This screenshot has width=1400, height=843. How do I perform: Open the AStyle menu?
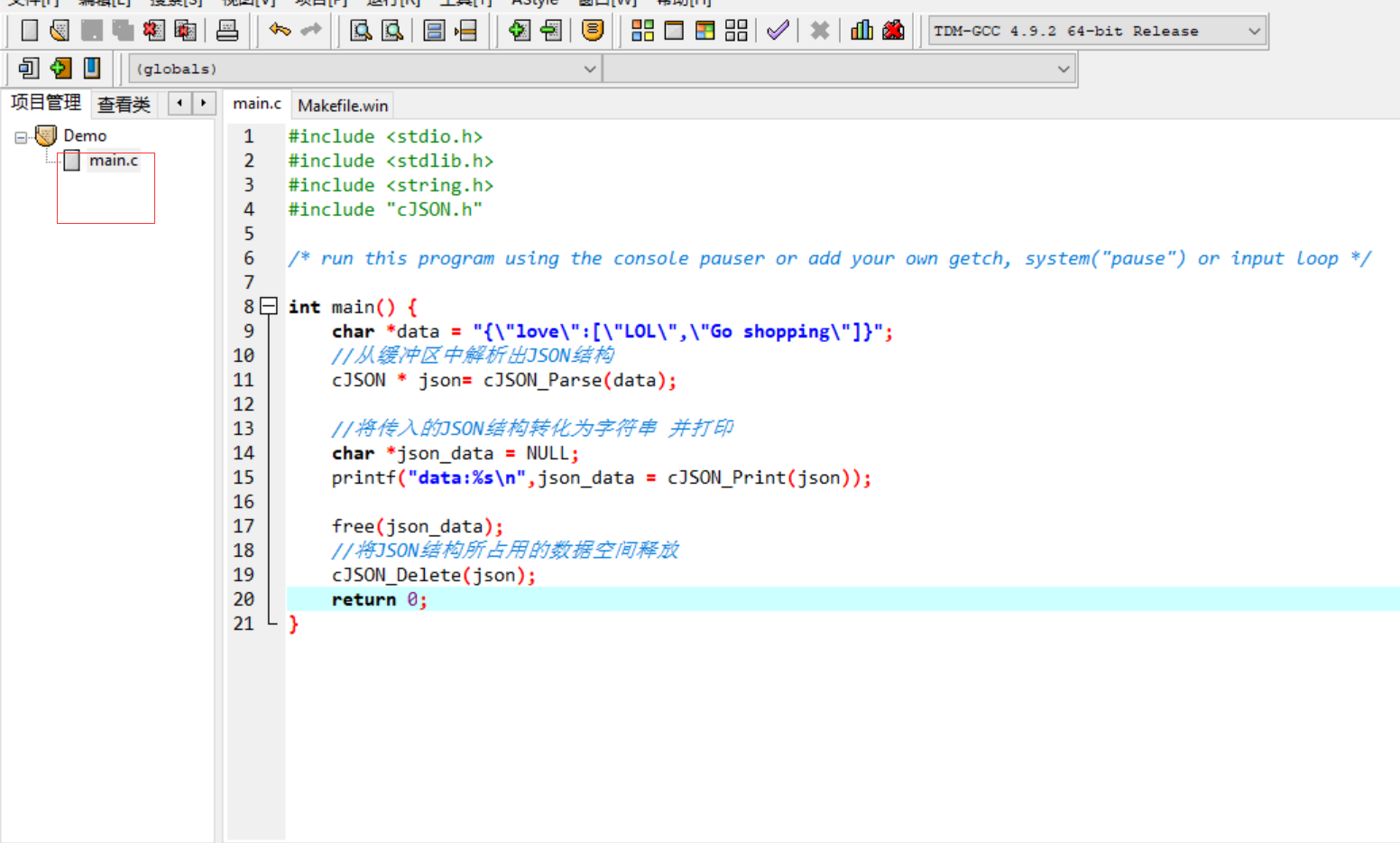pyautogui.click(x=534, y=4)
